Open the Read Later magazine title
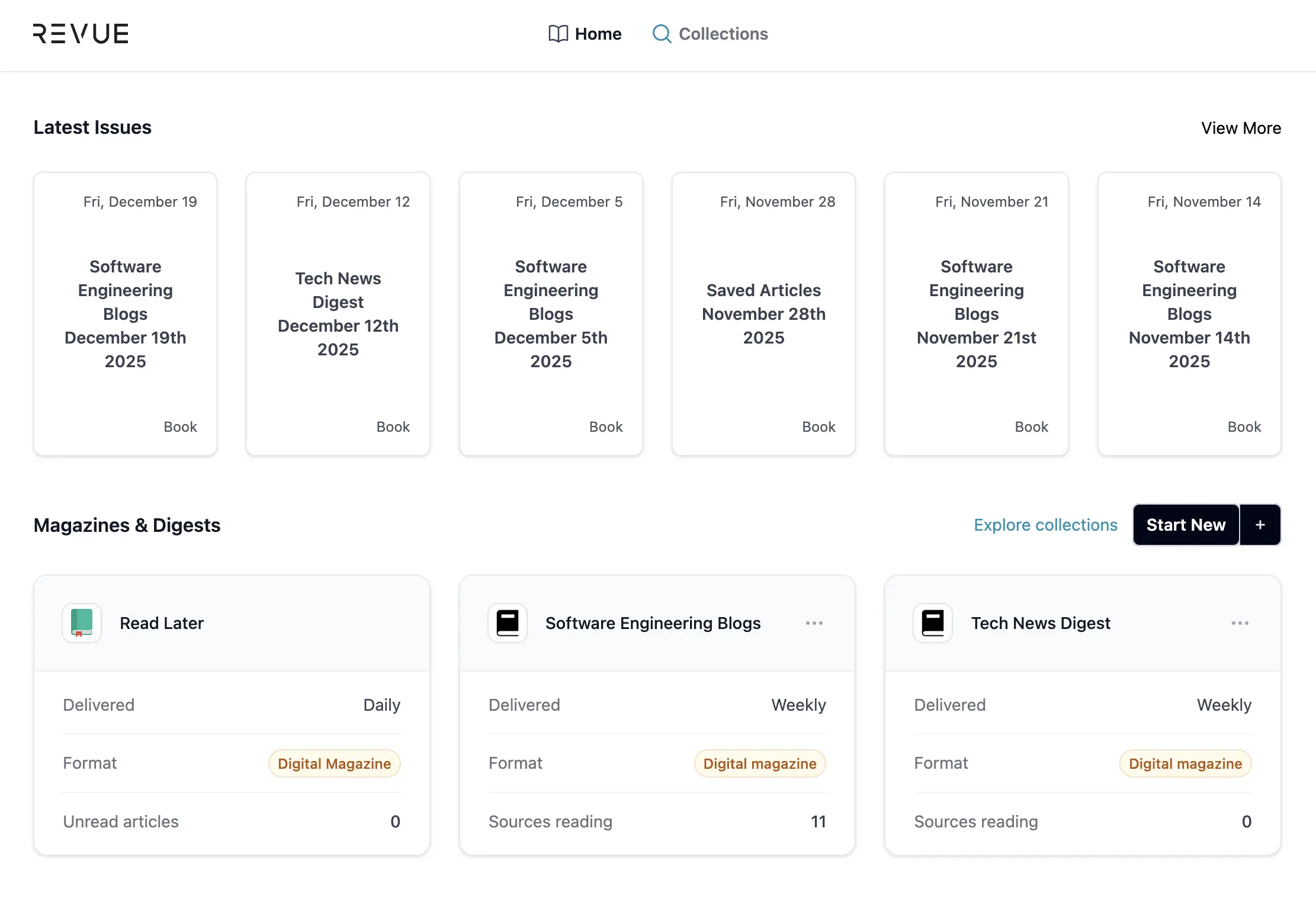This screenshot has height=905, width=1316. (162, 622)
